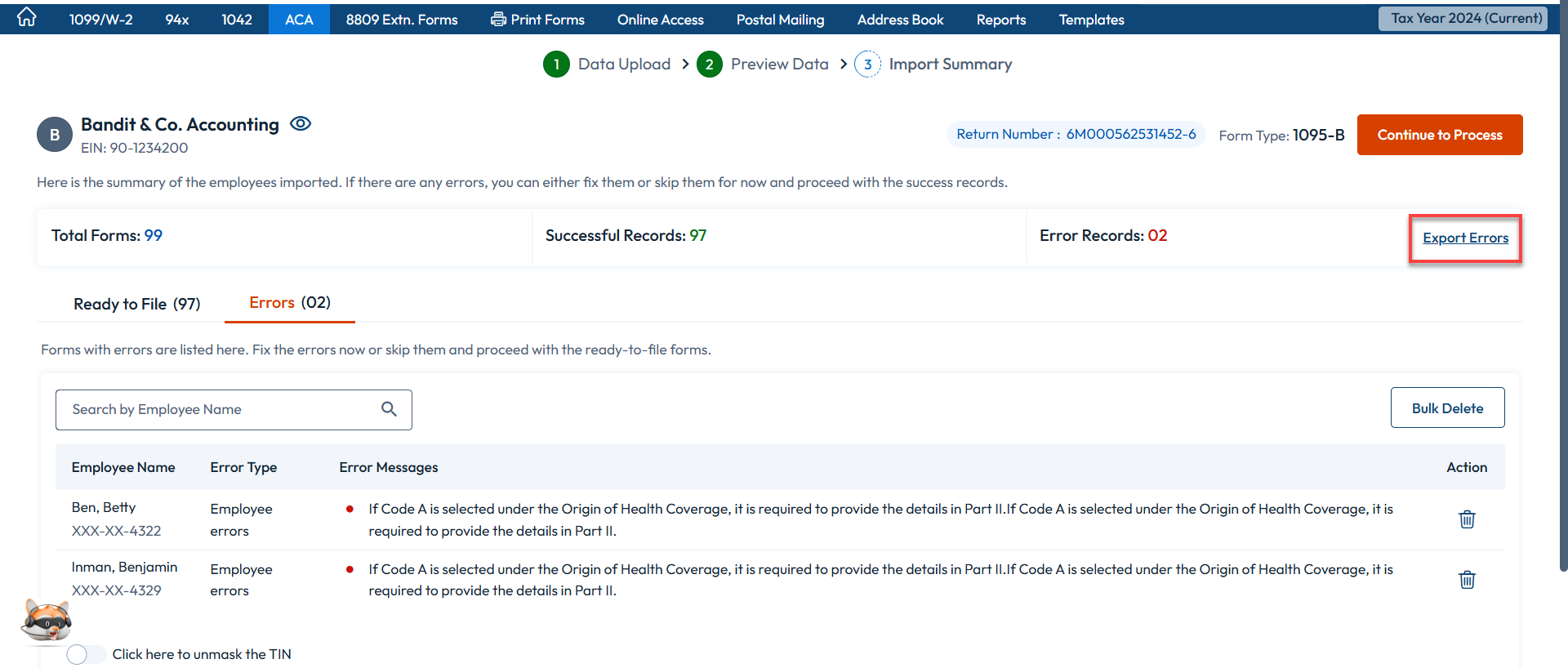The width and height of the screenshot is (1568, 668).
Task: Click the Return Number badge
Action: tap(1076, 134)
